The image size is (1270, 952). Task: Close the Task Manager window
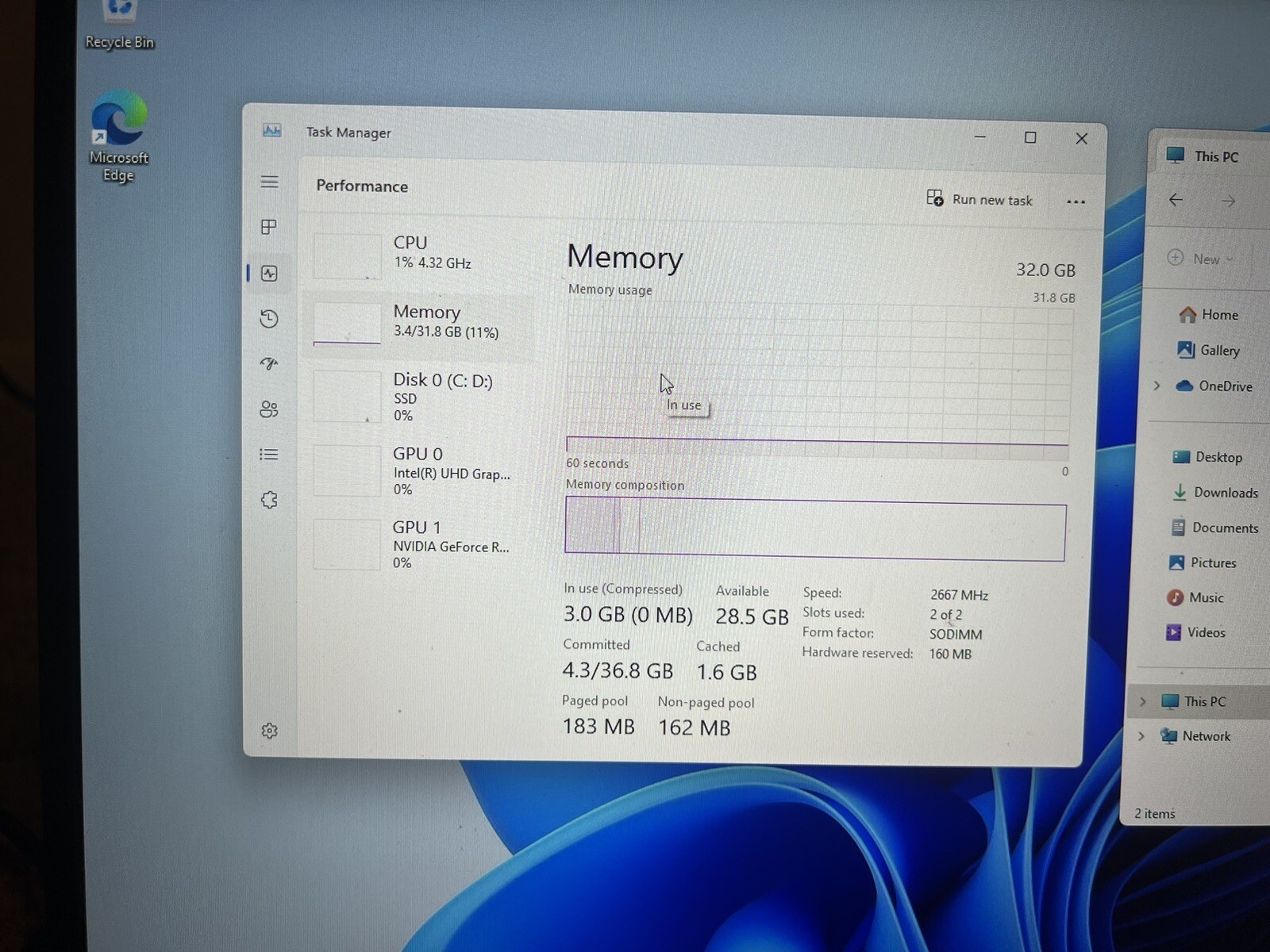pyautogui.click(x=1081, y=139)
